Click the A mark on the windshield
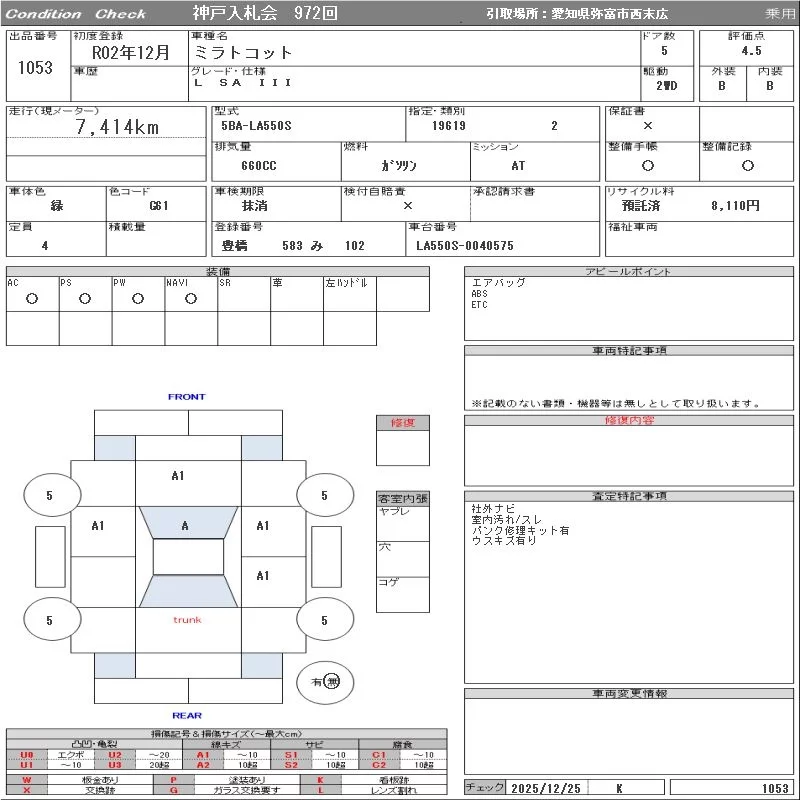 [185, 525]
